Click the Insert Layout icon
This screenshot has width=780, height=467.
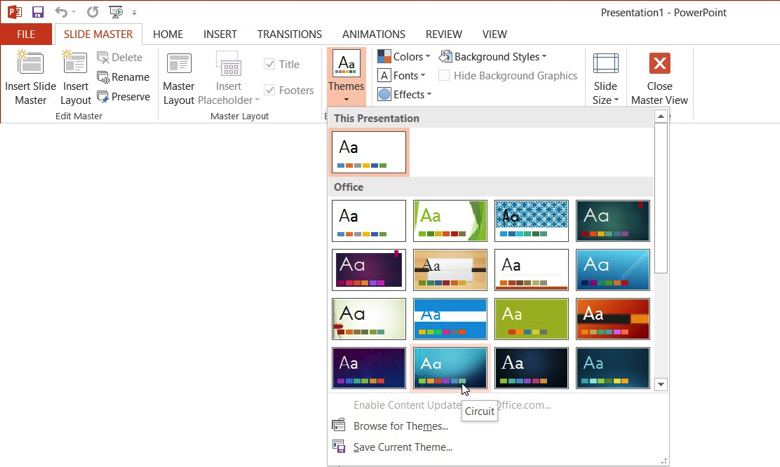[76, 65]
